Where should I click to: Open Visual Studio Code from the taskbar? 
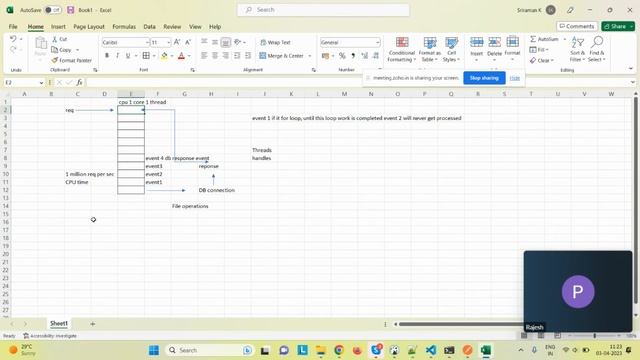431,350
